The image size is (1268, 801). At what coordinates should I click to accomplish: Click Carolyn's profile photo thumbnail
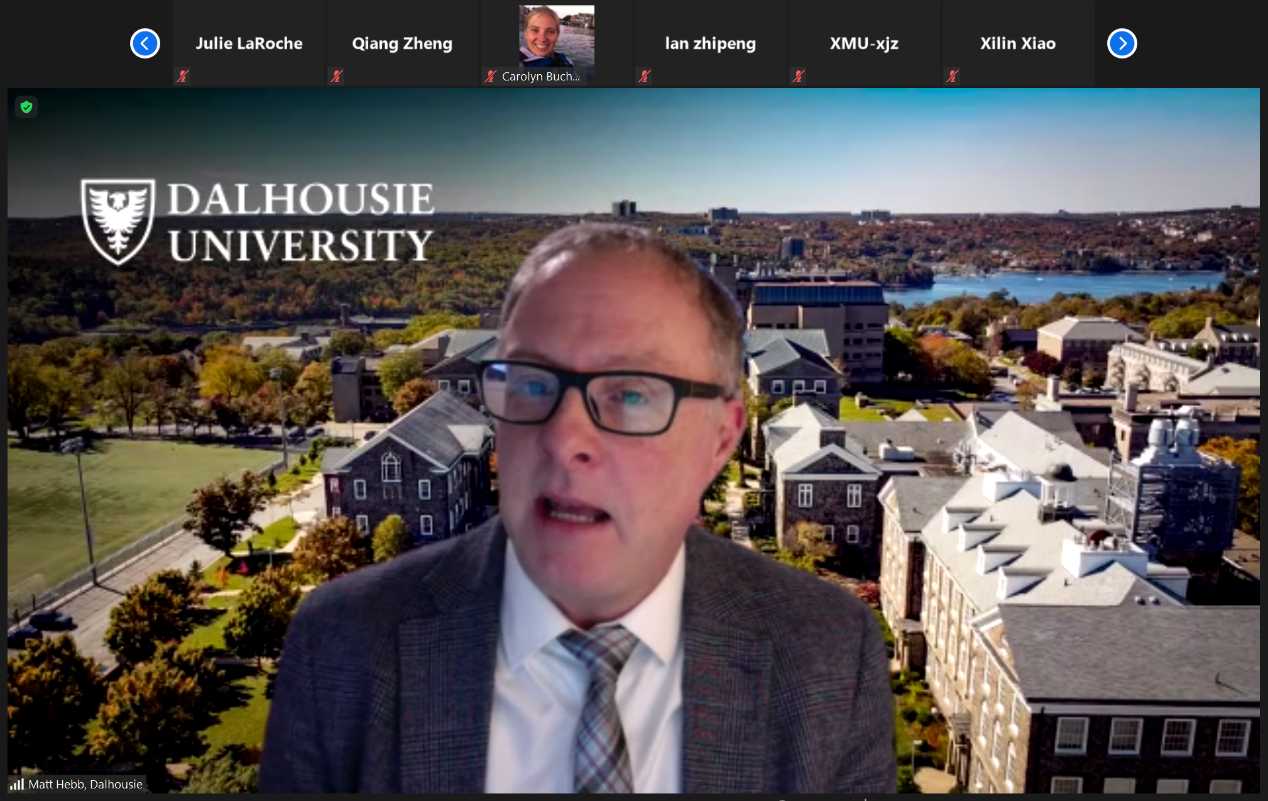pos(556,35)
